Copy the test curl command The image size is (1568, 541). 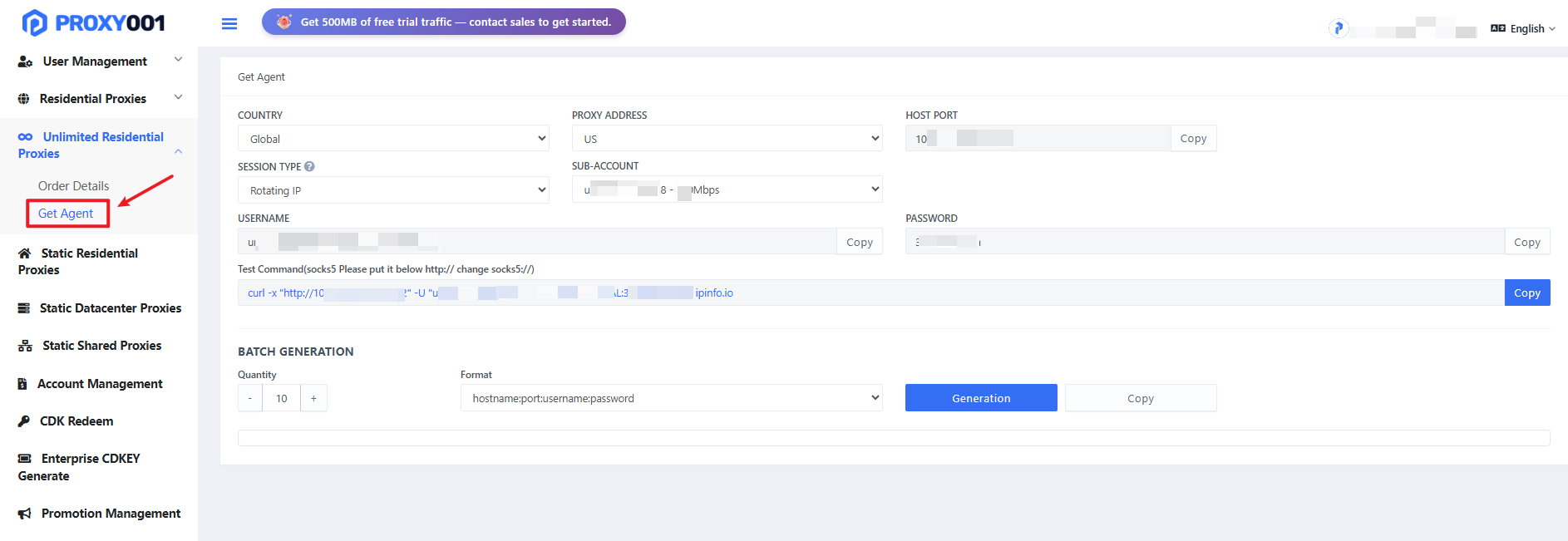[1527, 293]
